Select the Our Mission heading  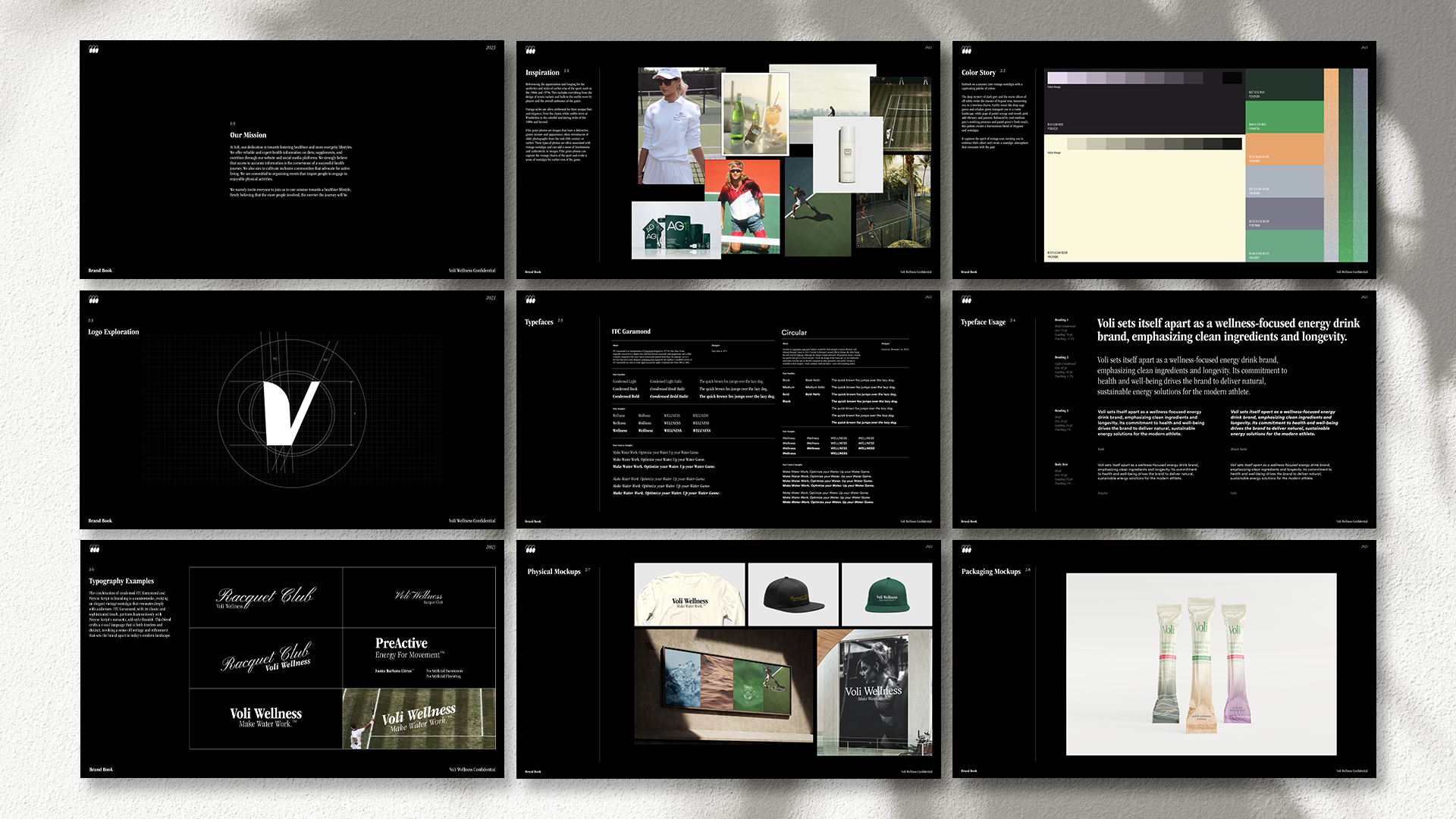click(248, 135)
